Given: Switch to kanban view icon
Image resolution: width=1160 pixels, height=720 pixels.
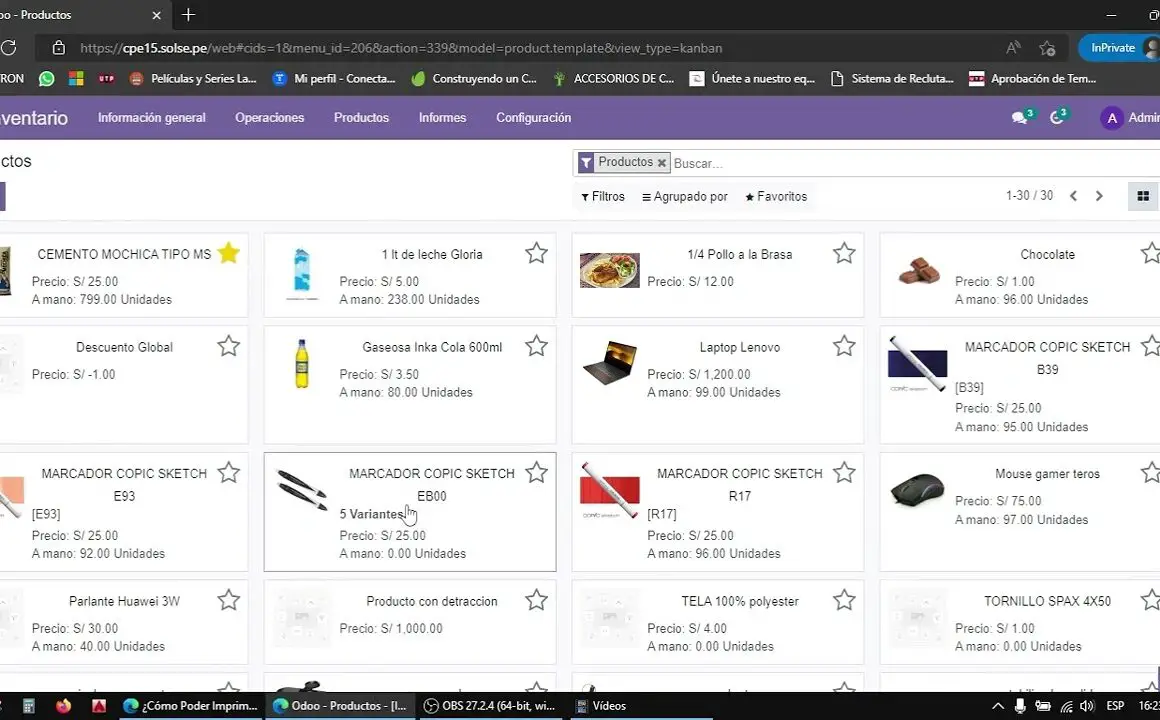Looking at the screenshot, I should [x=1143, y=196].
